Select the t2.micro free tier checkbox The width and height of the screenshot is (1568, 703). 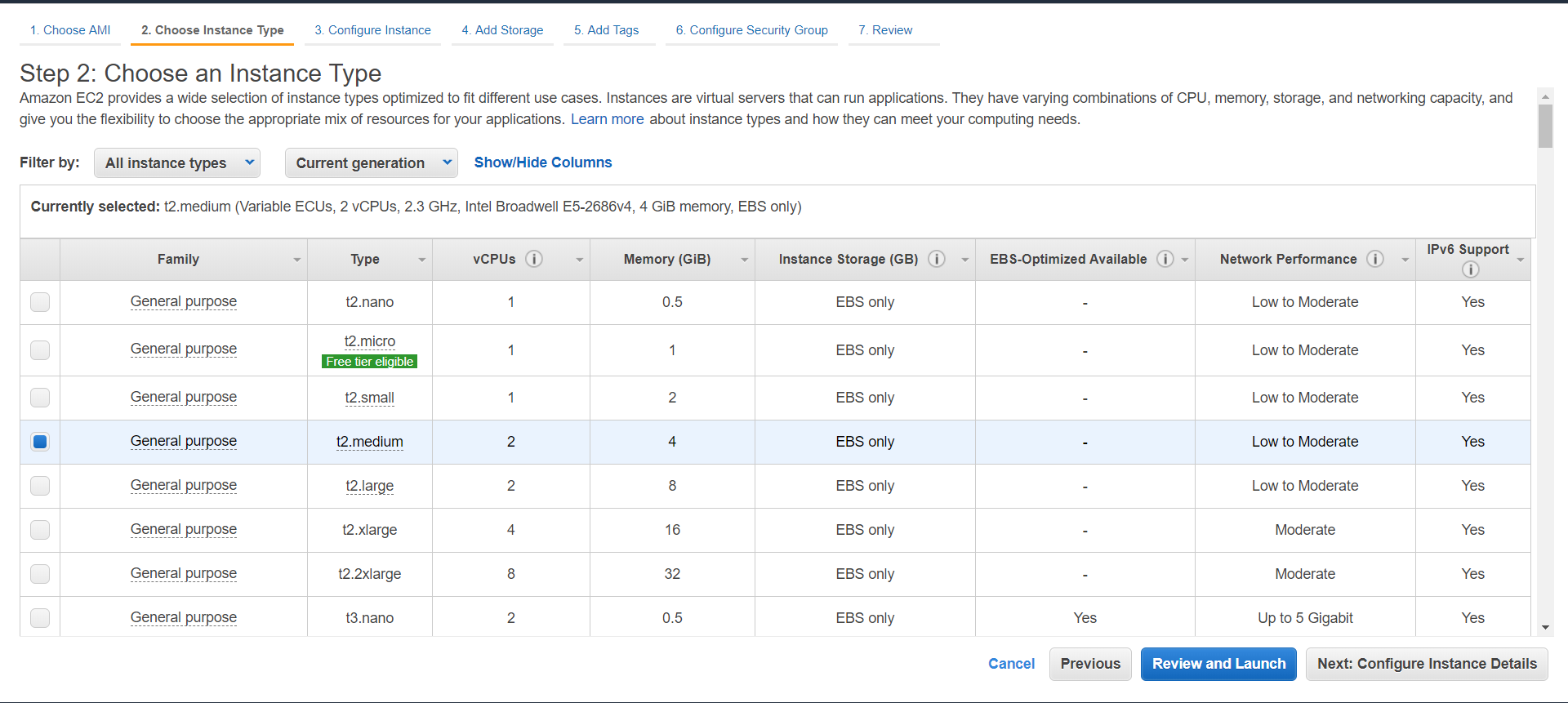click(40, 350)
